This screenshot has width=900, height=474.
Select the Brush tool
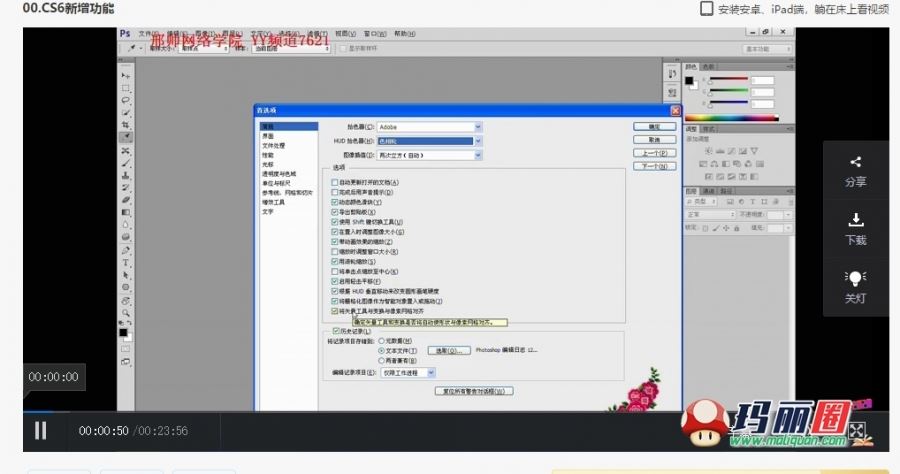tap(125, 164)
